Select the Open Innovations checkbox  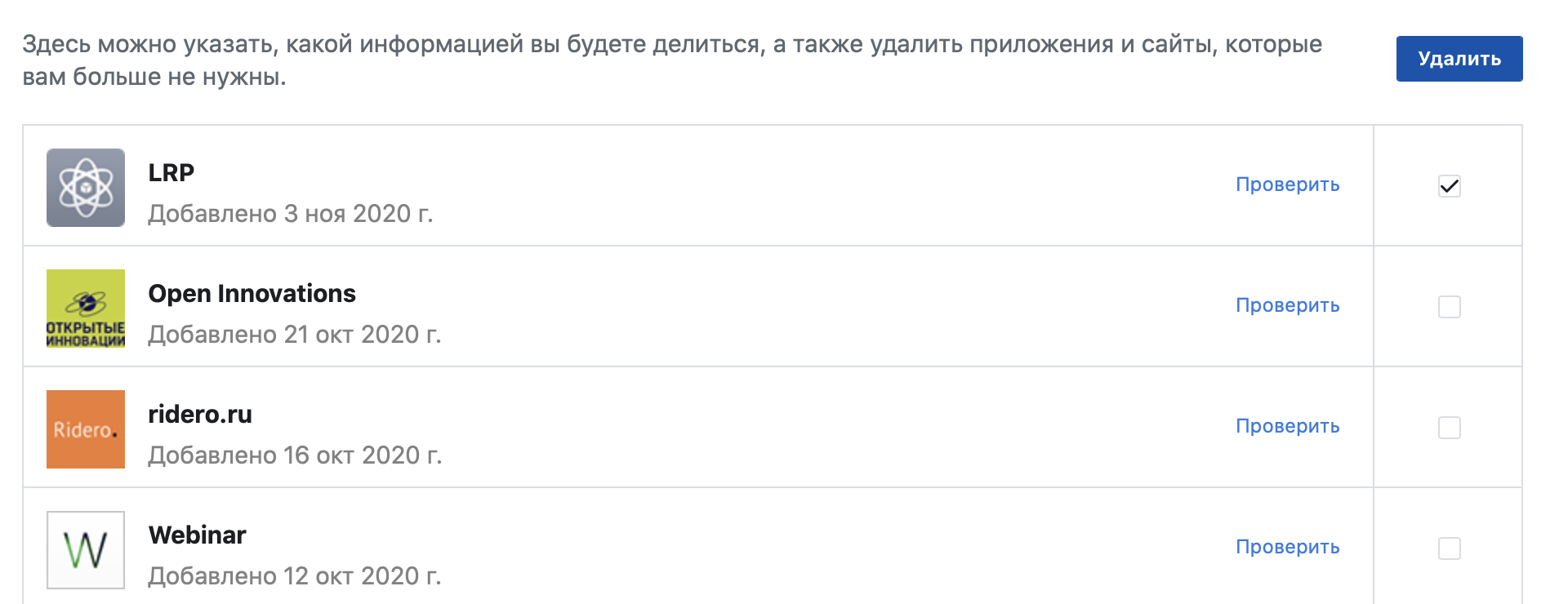1450,307
